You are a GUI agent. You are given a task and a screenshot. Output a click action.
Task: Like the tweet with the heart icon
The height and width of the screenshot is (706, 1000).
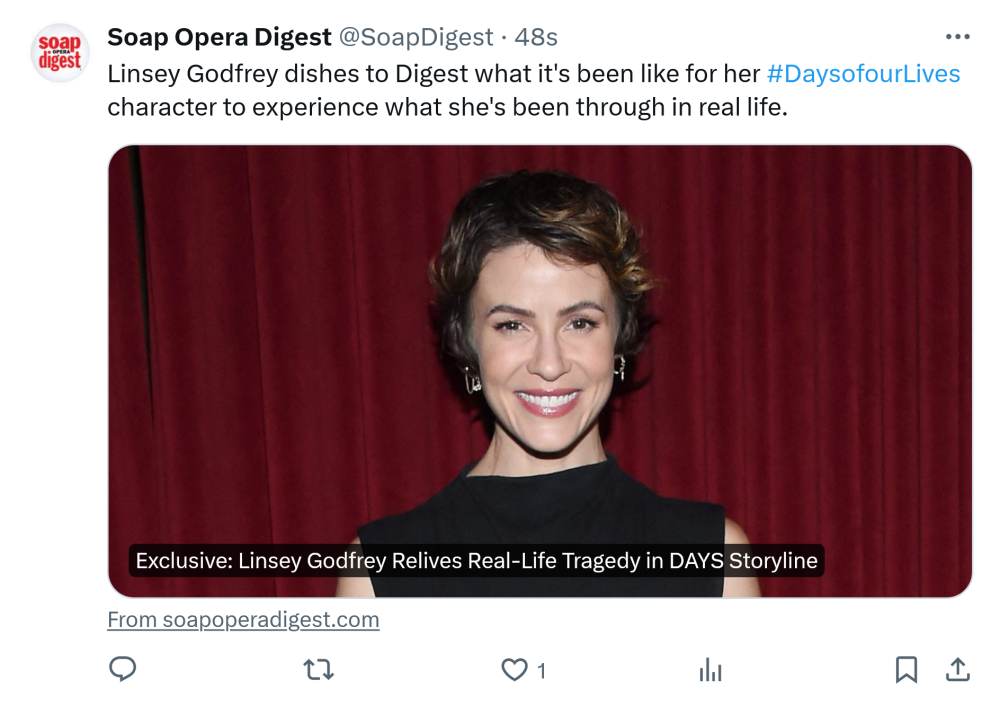(x=514, y=669)
